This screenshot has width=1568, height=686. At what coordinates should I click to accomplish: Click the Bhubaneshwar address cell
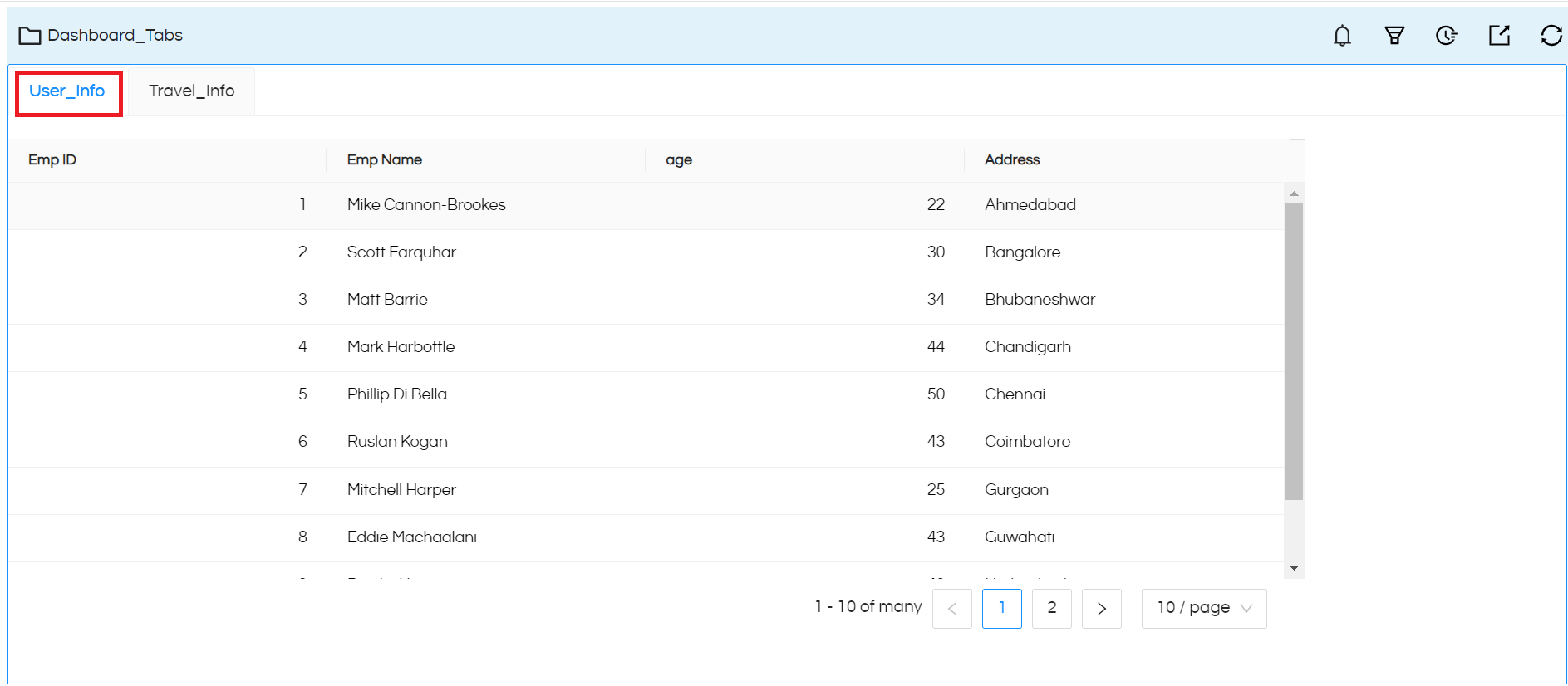(x=1124, y=300)
